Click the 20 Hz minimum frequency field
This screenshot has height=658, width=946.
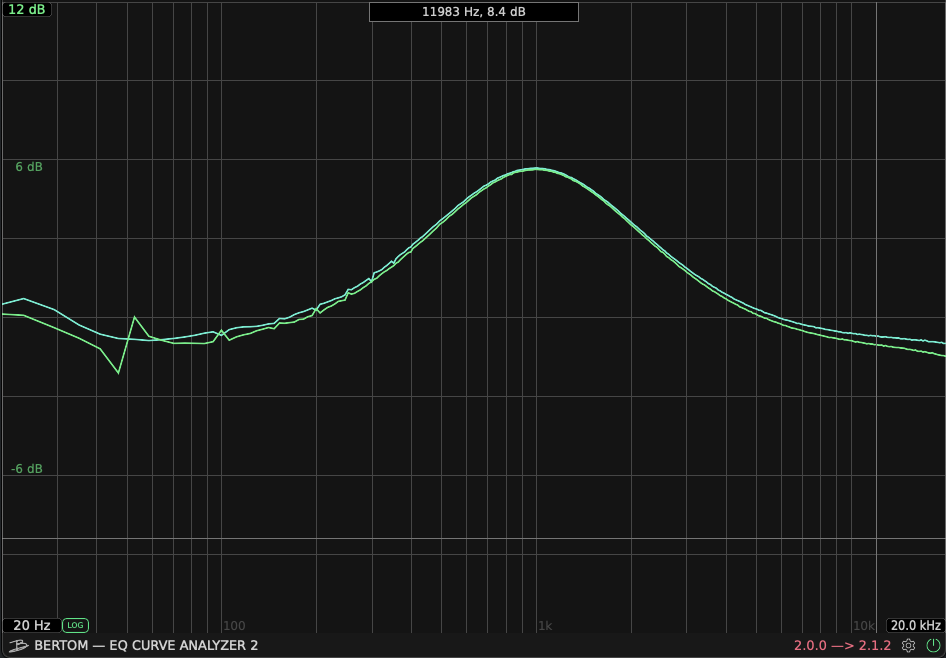coord(31,625)
